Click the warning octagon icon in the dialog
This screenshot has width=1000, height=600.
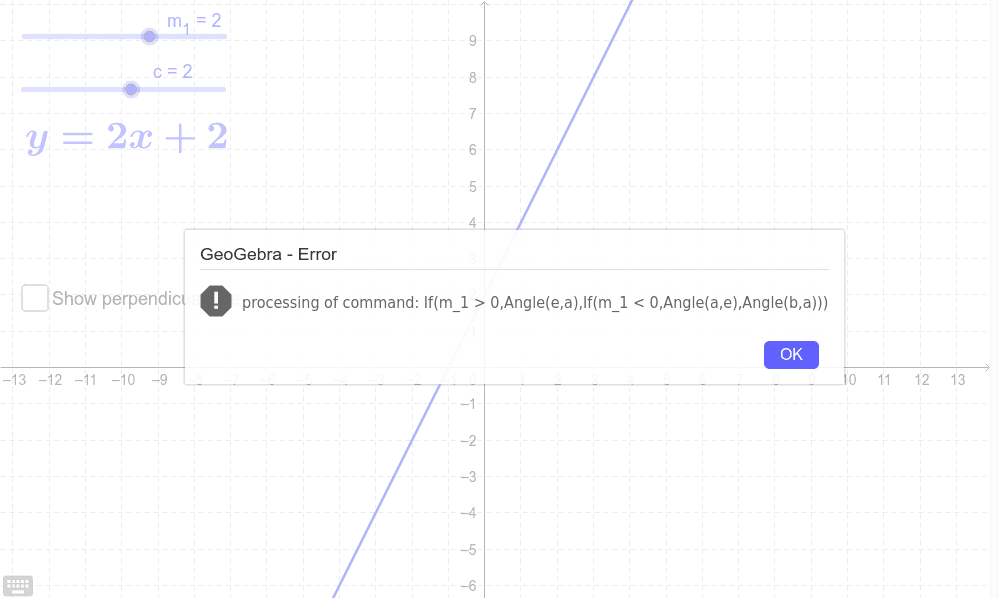(x=217, y=301)
